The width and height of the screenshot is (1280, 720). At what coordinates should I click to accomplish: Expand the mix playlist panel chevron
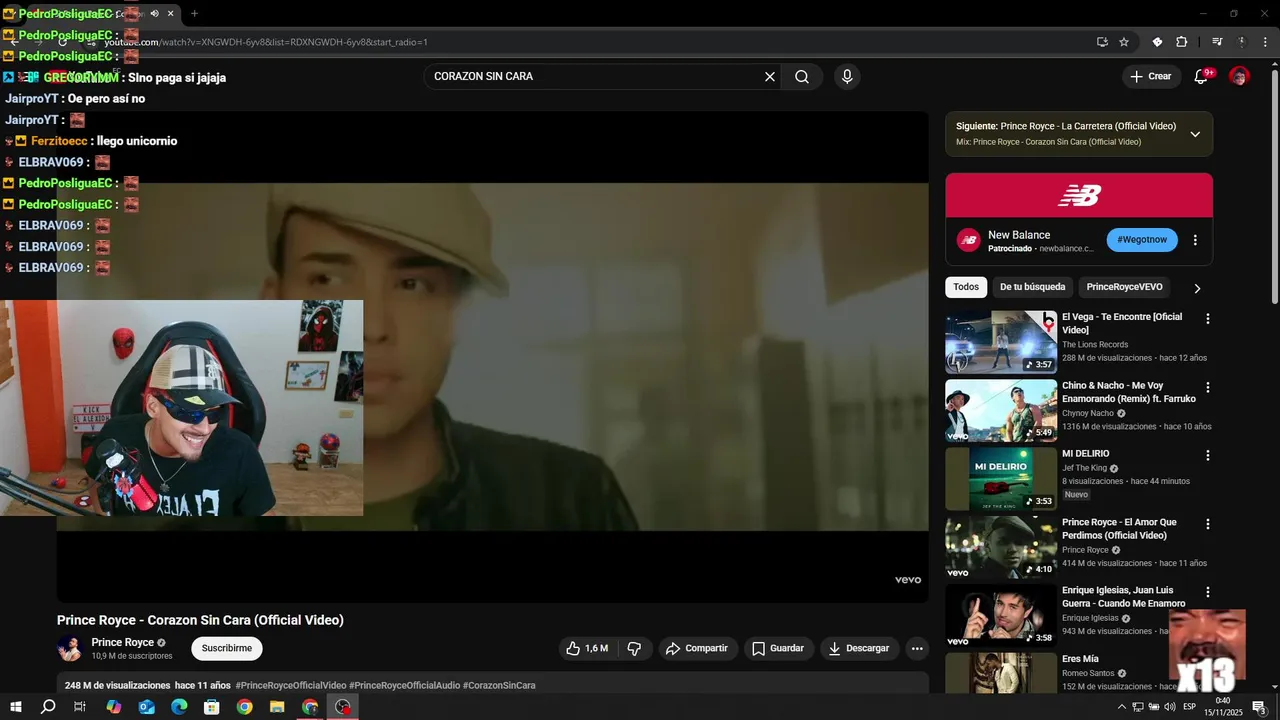click(x=1195, y=134)
